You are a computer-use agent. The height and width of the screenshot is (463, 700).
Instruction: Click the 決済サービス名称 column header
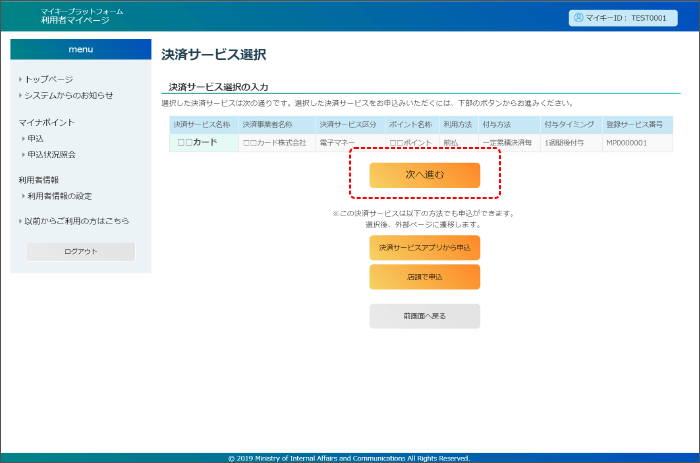(x=204, y=125)
